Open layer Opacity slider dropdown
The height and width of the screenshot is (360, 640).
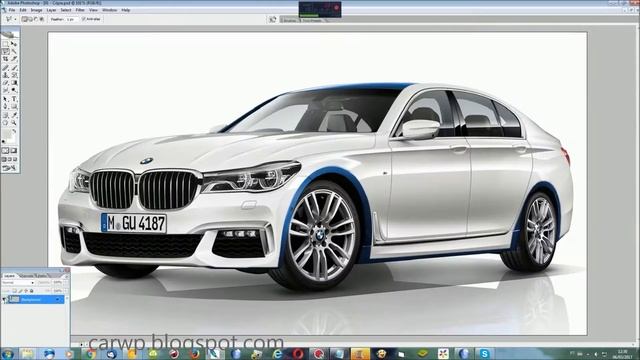tap(65, 282)
